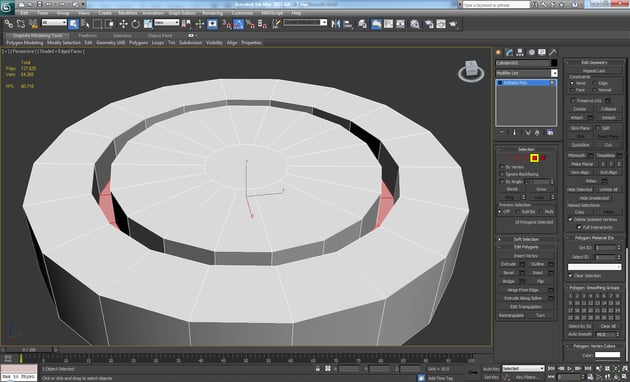Select the Polygon sub-object level icon
This screenshot has width=630, height=382.
(534, 158)
